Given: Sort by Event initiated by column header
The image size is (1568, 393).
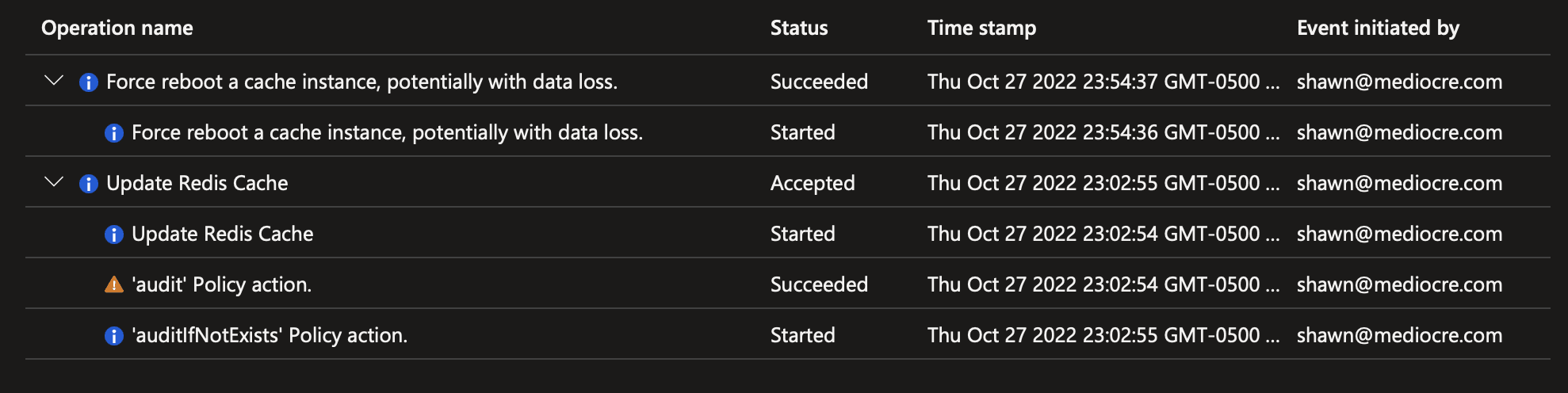Looking at the screenshot, I should [1378, 28].
